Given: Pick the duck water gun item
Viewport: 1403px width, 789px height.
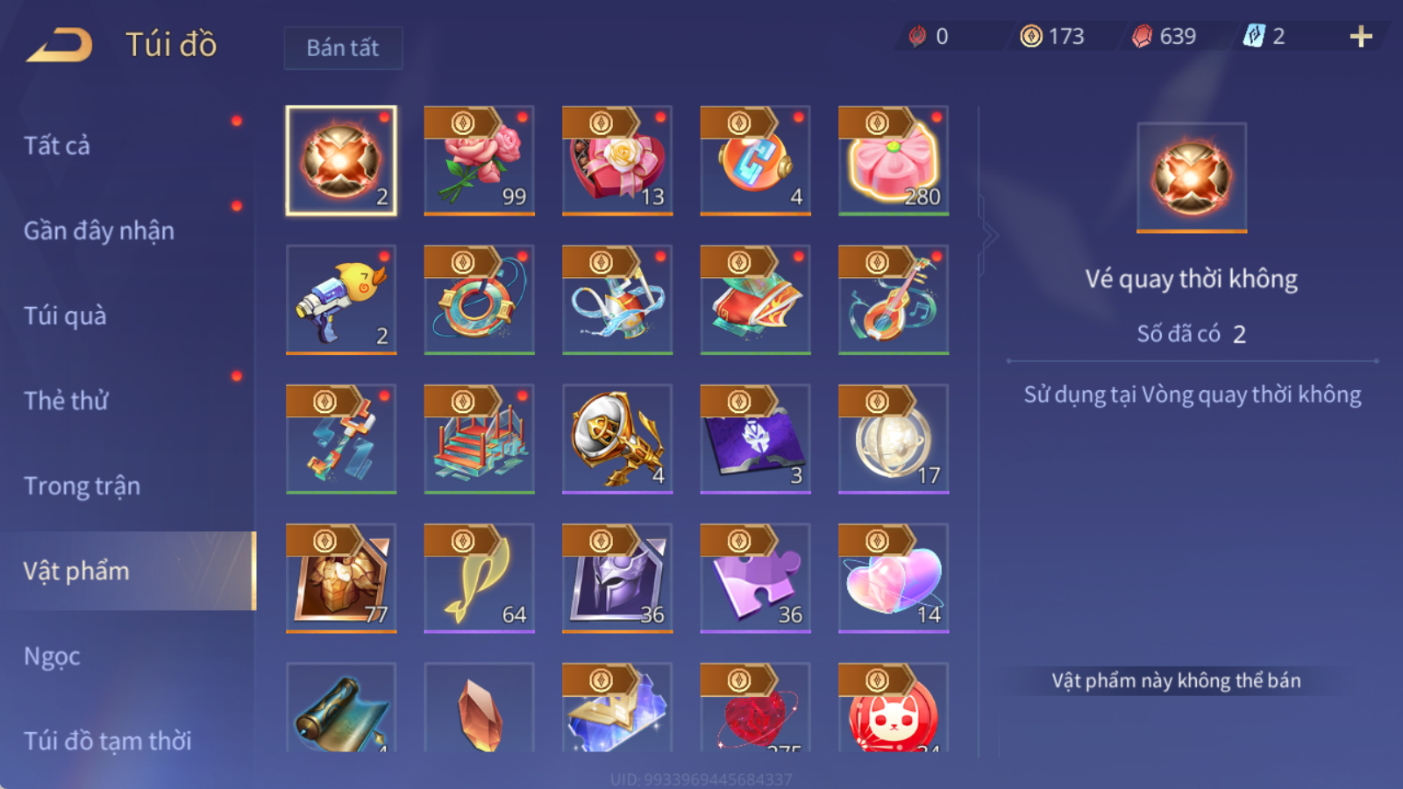Looking at the screenshot, I should click(x=341, y=299).
